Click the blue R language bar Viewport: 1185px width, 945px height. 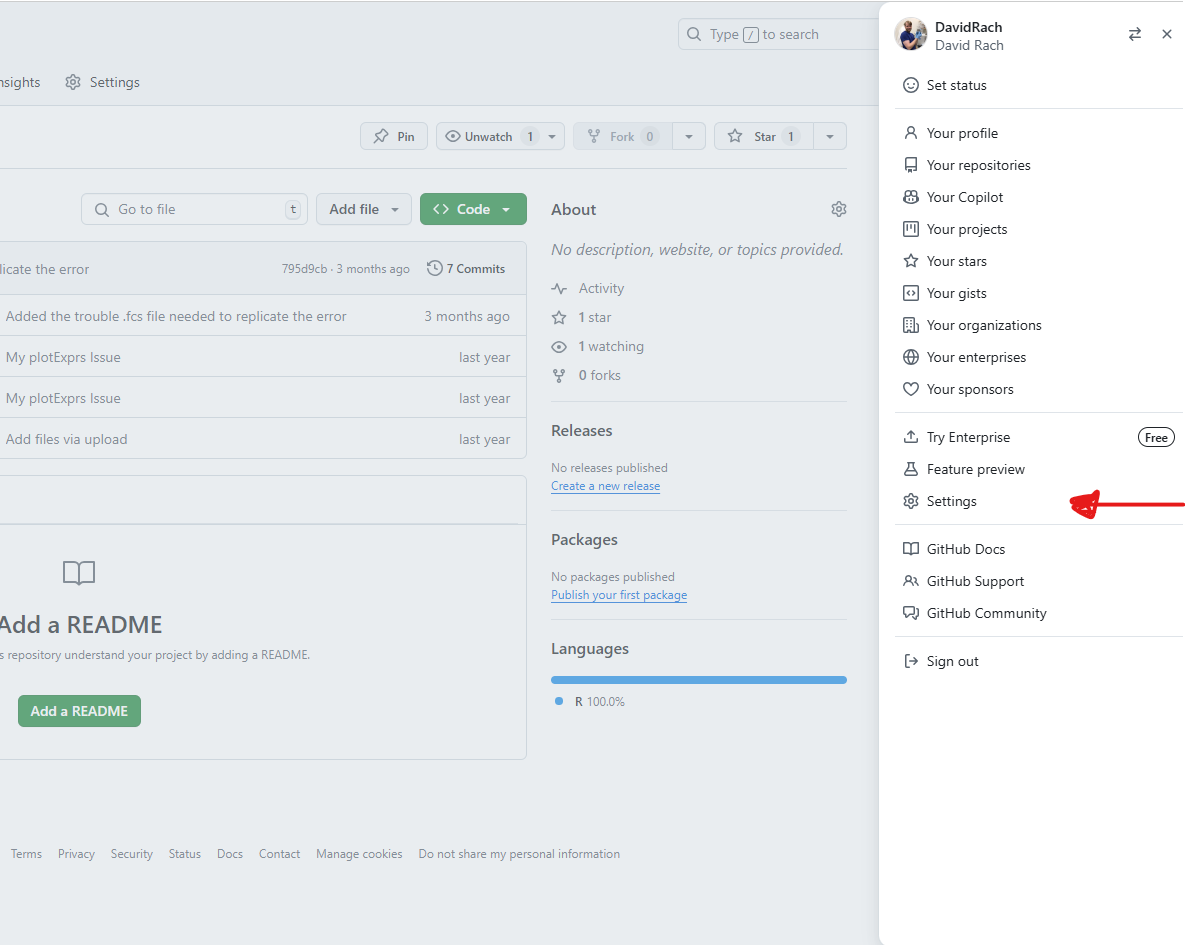[x=698, y=680]
